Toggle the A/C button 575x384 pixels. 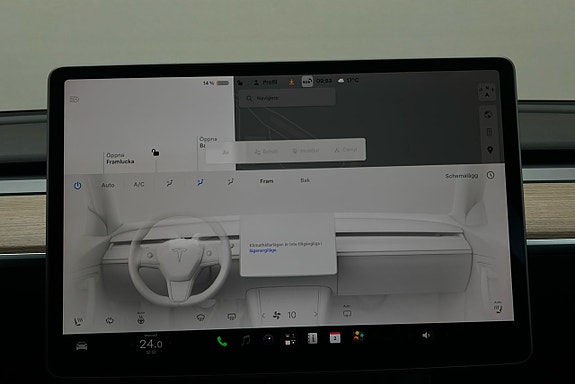pos(139,184)
